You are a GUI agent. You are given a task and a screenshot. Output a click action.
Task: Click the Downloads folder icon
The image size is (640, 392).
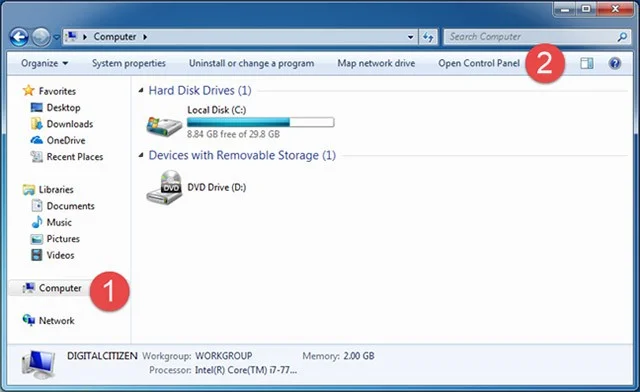pyautogui.click(x=37, y=124)
